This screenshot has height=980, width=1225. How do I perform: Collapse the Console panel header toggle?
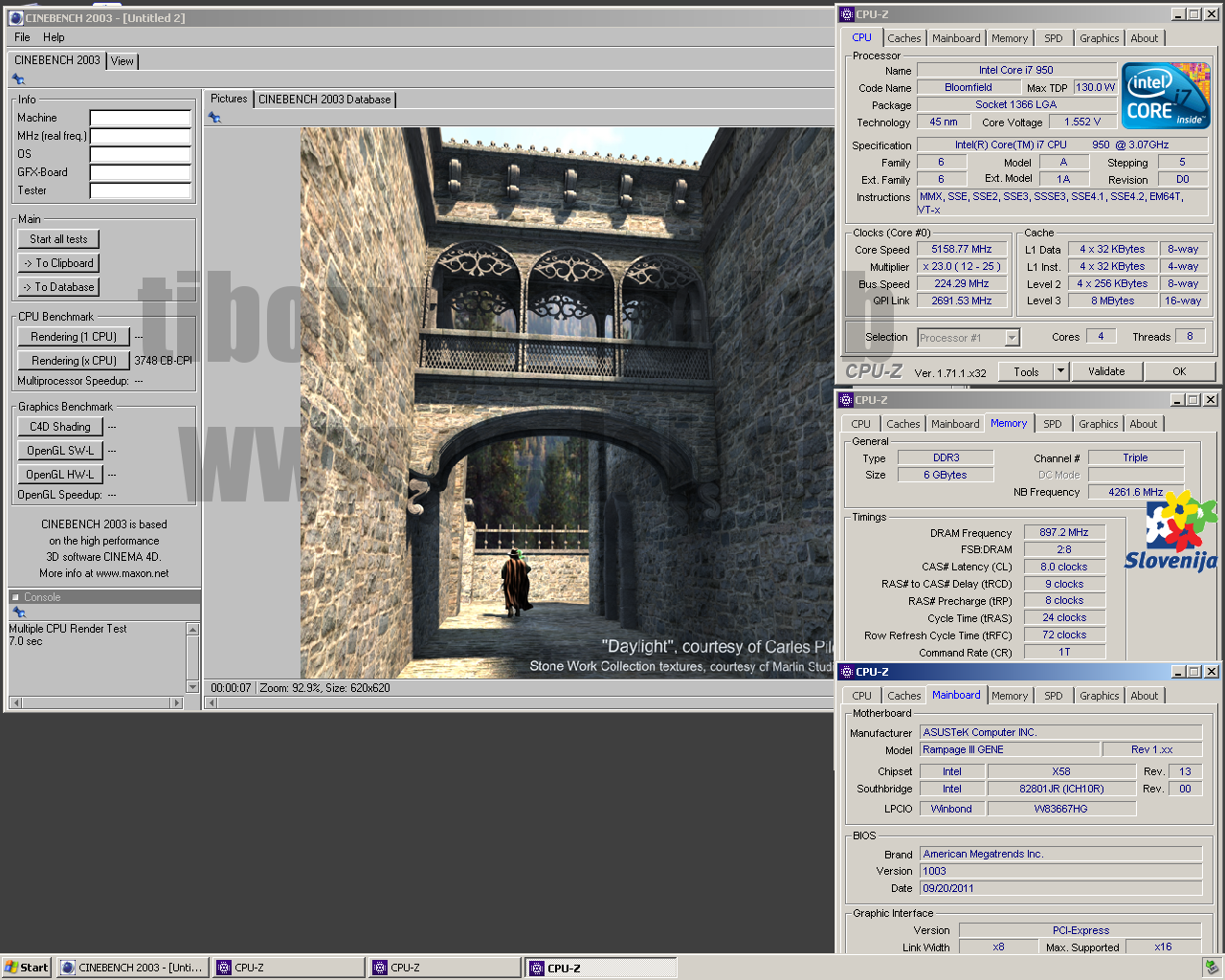pyautogui.click(x=15, y=597)
